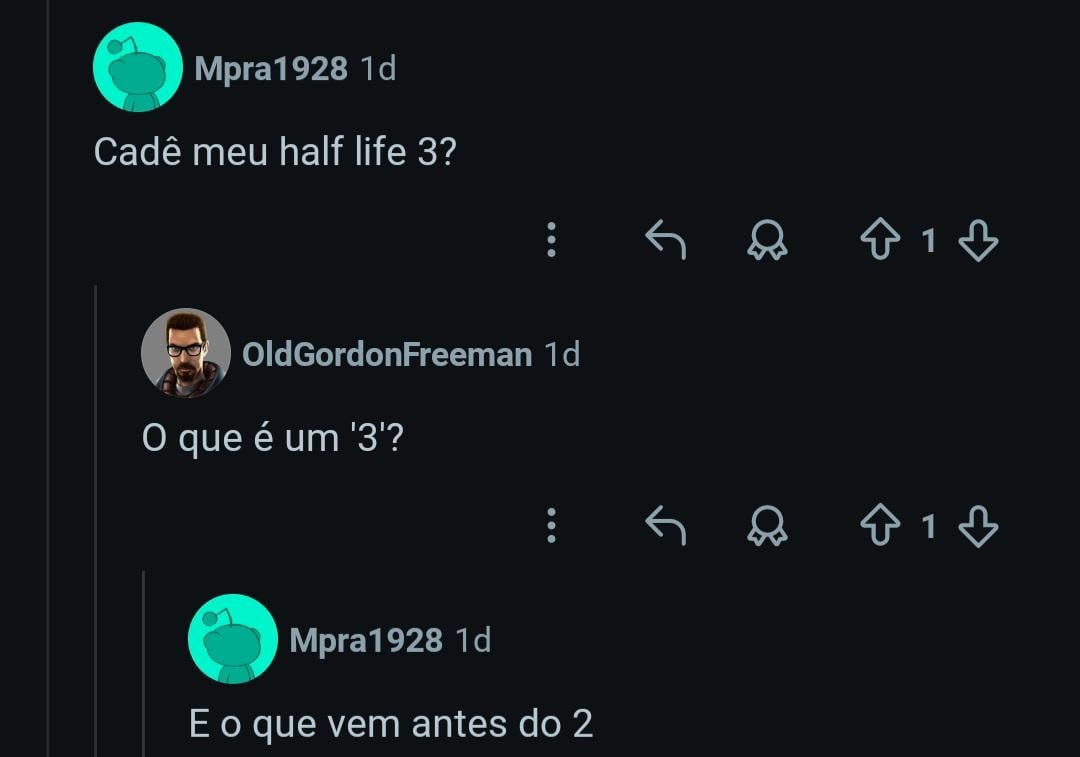
Task: Reply to OldGordonFreeman's comment
Action: coord(666,526)
